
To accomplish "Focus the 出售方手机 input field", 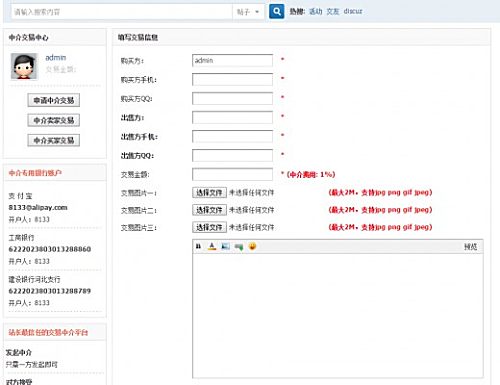I will click(x=232, y=136).
